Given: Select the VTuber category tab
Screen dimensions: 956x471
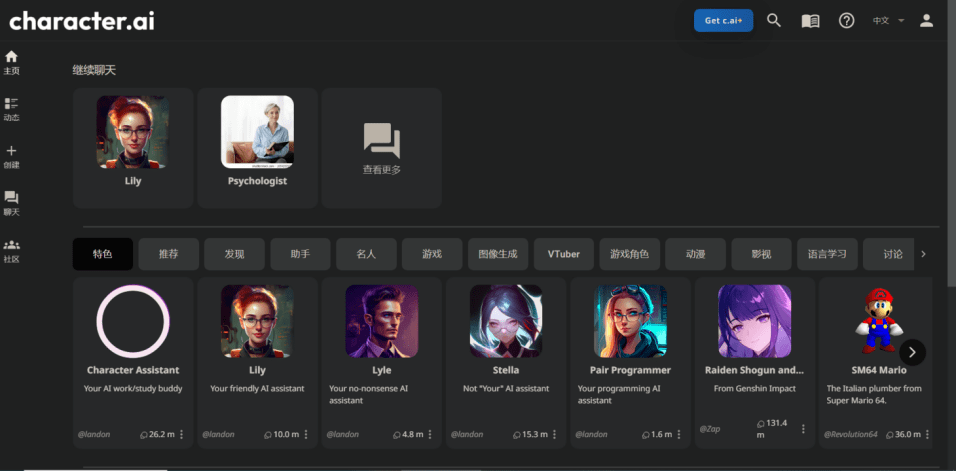Looking at the screenshot, I should coord(564,254).
